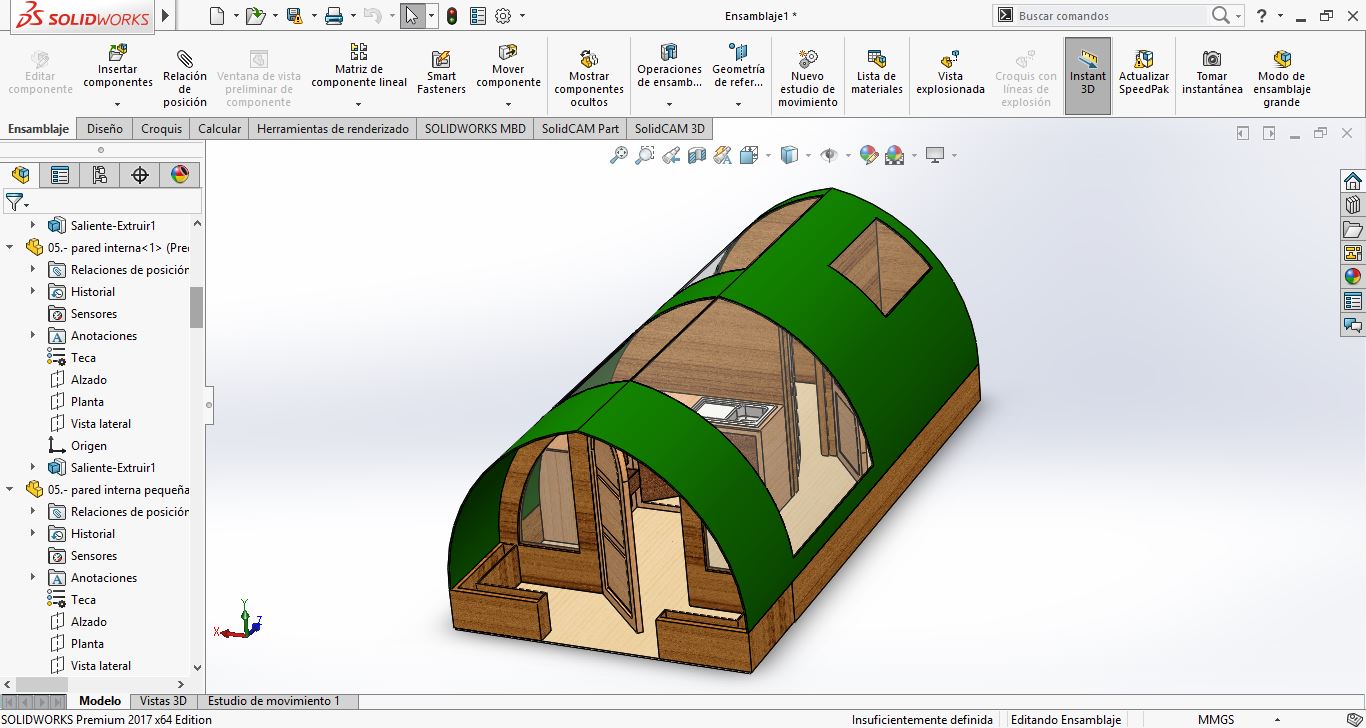
Task: Click the View Orientation cube icon
Action: [749, 155]
